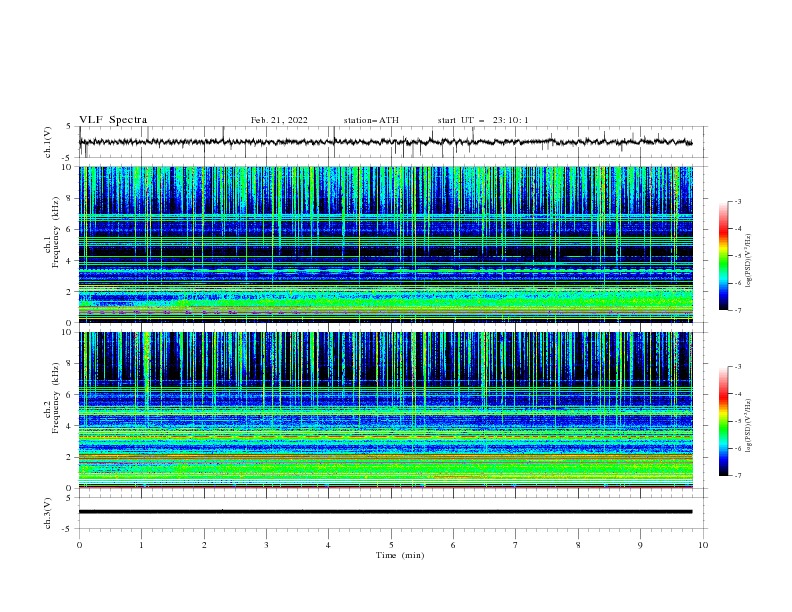Image resolution: width=792 pixels, height=612 pixels.
Task: Click the "ch.3(V)" axis label
Action: (48, 513)
